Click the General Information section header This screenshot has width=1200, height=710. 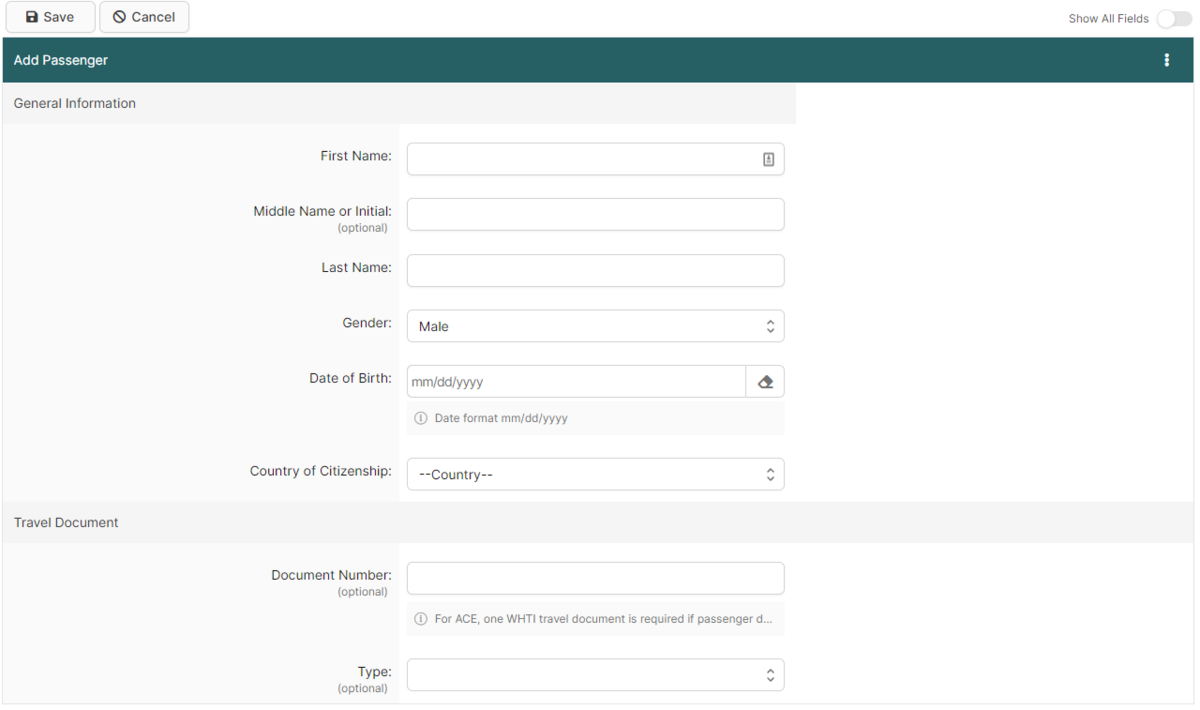pyautogui.click(x=74, y=102)
